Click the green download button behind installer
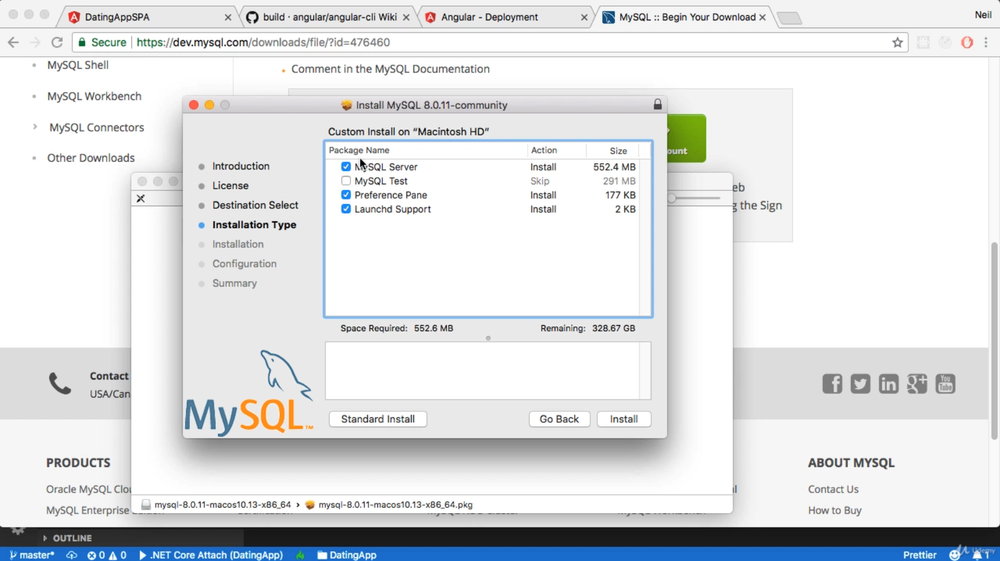Screen dimensions: 1000x561 tap(686, 138)
